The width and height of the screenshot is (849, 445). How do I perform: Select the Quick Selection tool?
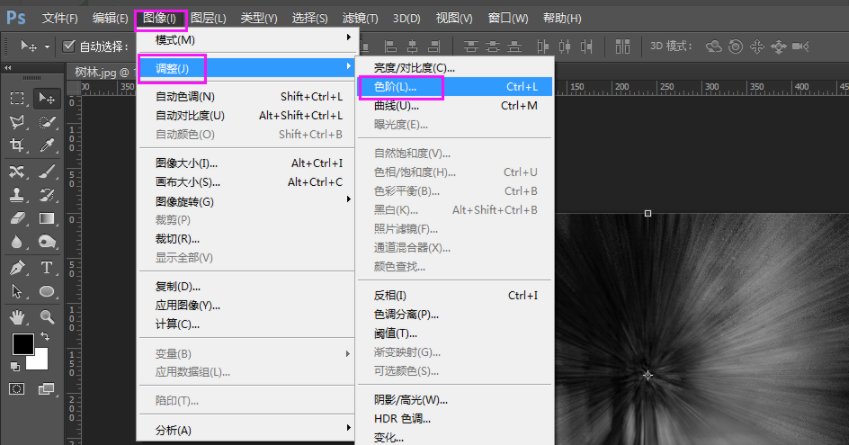[x=47, y=122]
